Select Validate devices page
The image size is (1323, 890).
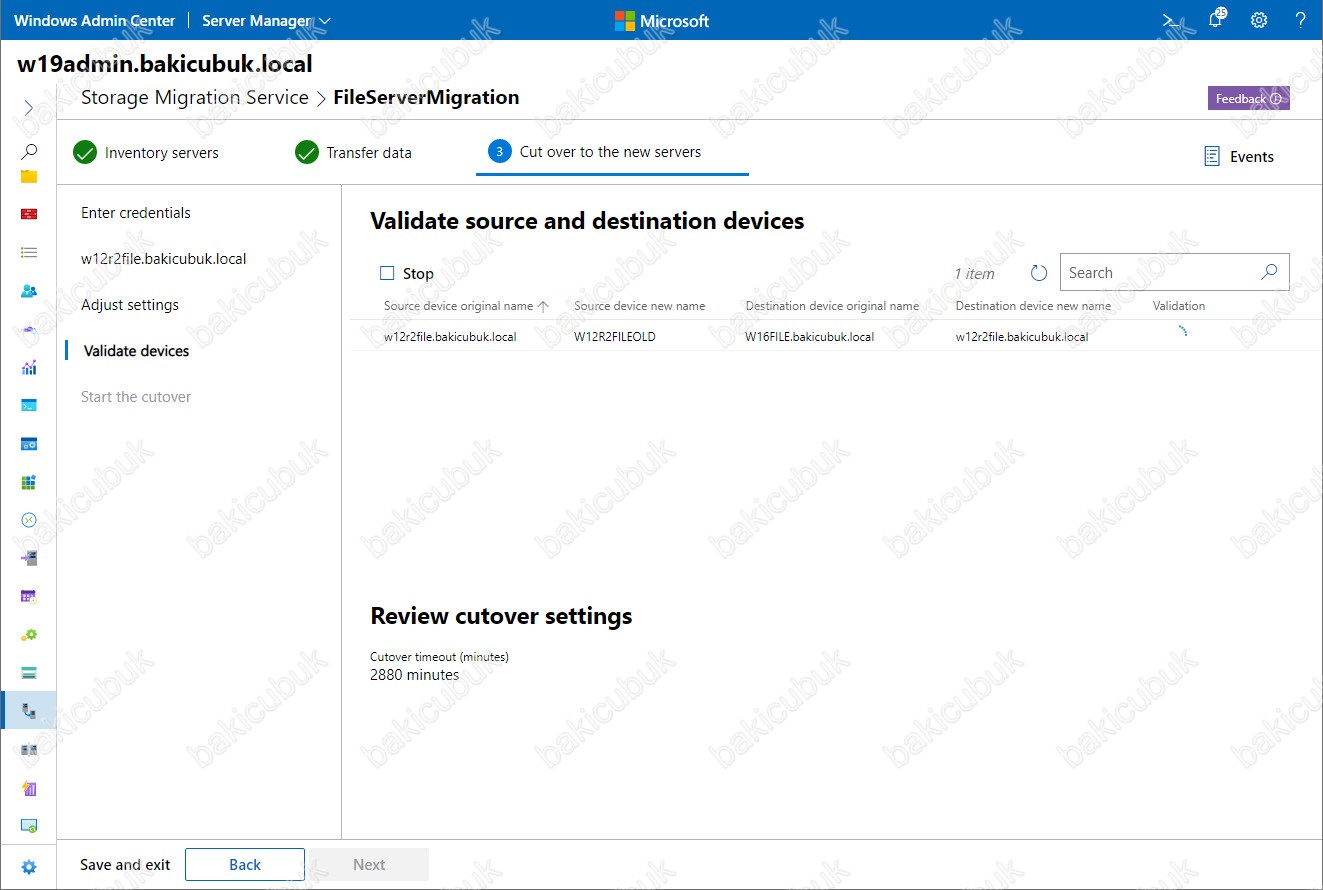point(136,351)
